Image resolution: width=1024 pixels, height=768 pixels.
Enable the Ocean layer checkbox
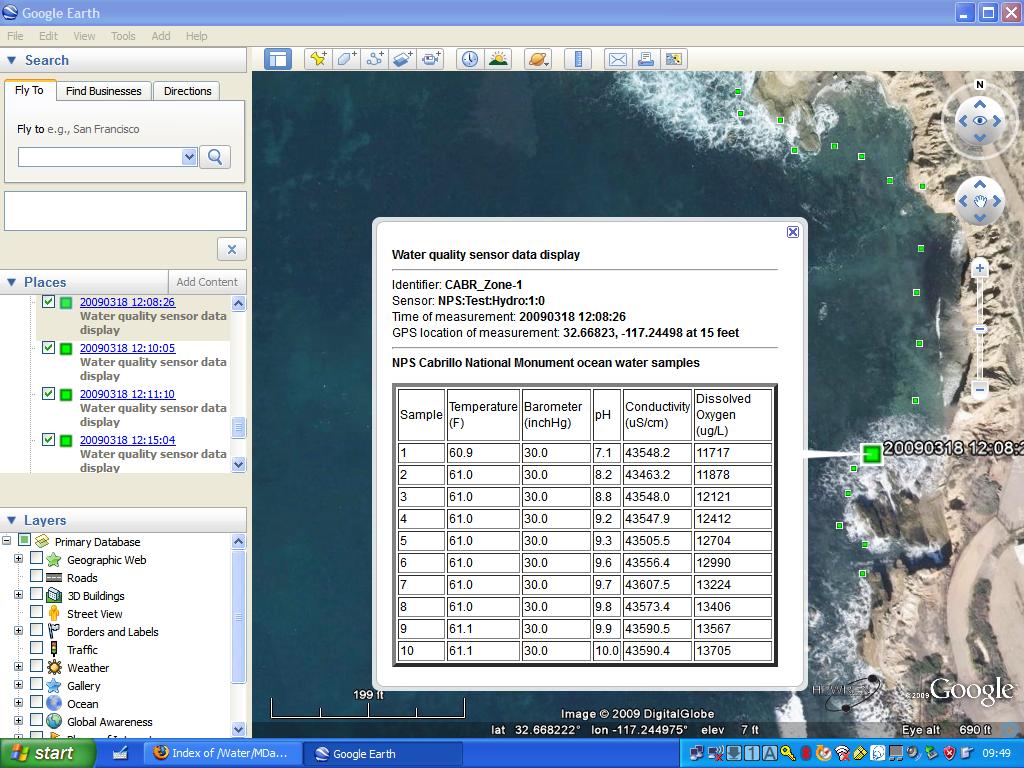click(37, 702)
